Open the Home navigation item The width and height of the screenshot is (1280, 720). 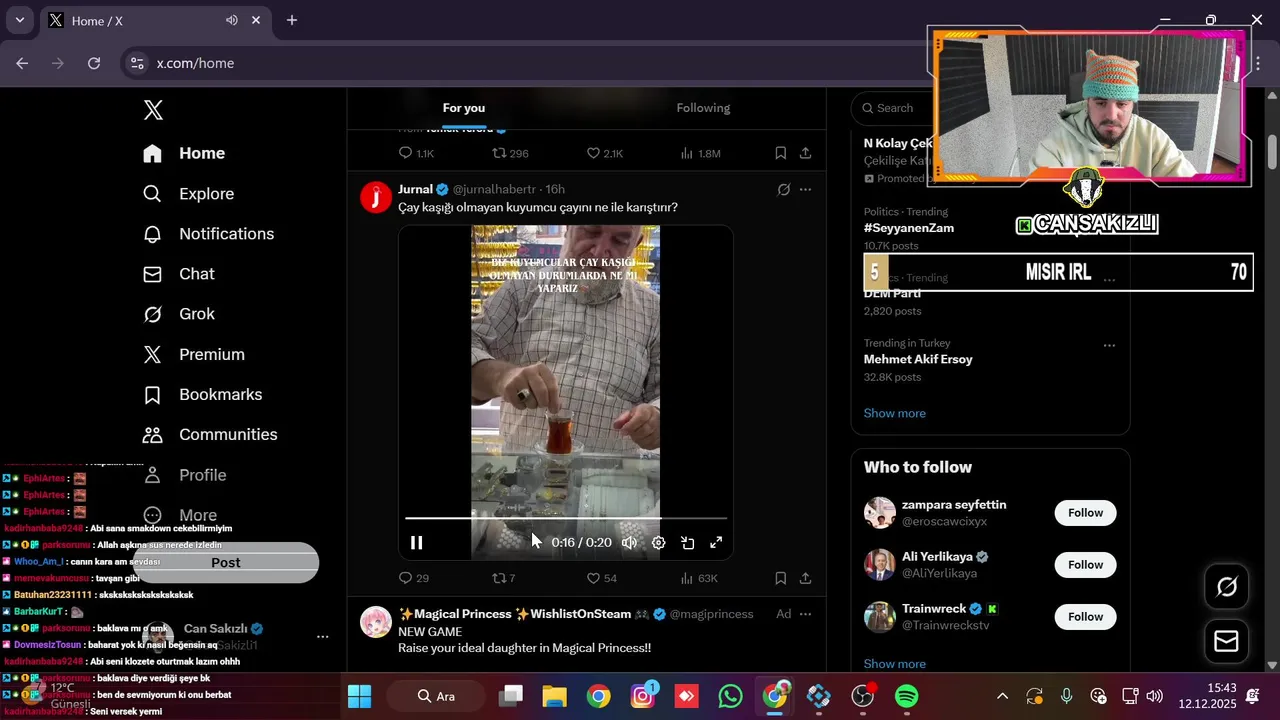coord(184,153)
